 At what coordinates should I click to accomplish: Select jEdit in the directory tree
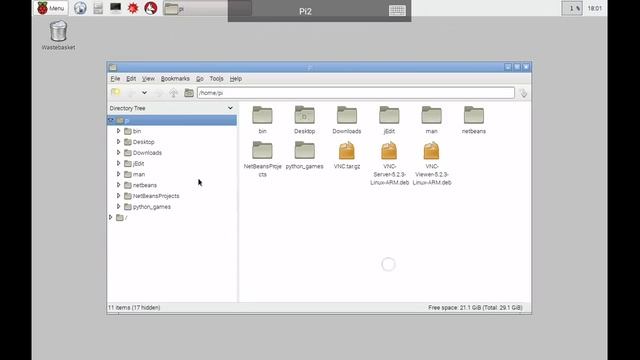(x=138, y=164)
